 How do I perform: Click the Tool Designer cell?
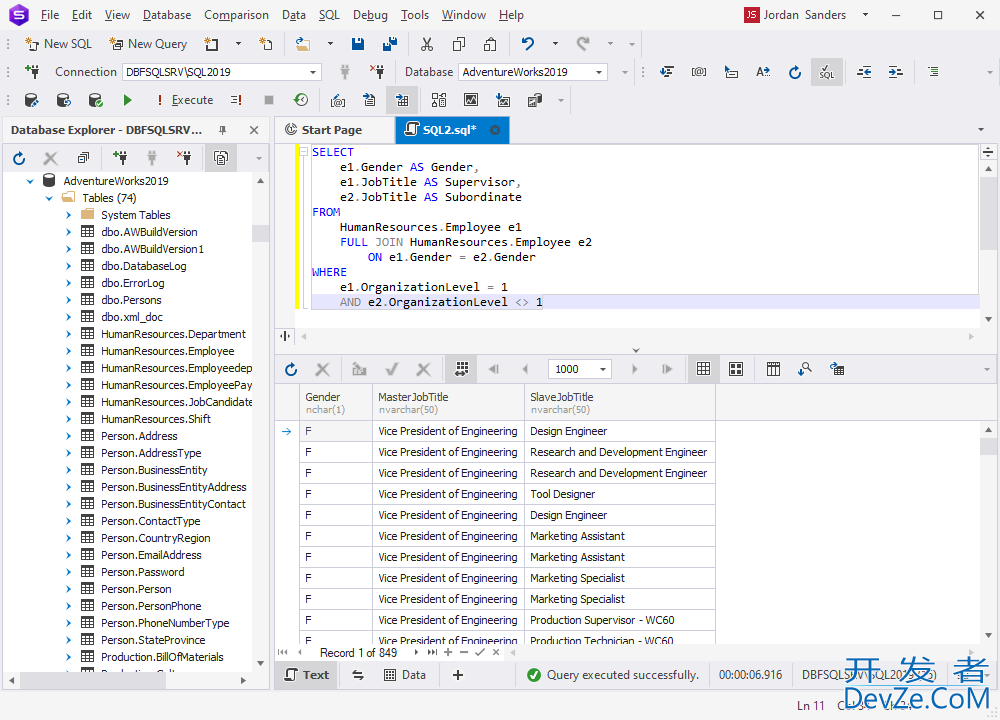pos(620,494)
